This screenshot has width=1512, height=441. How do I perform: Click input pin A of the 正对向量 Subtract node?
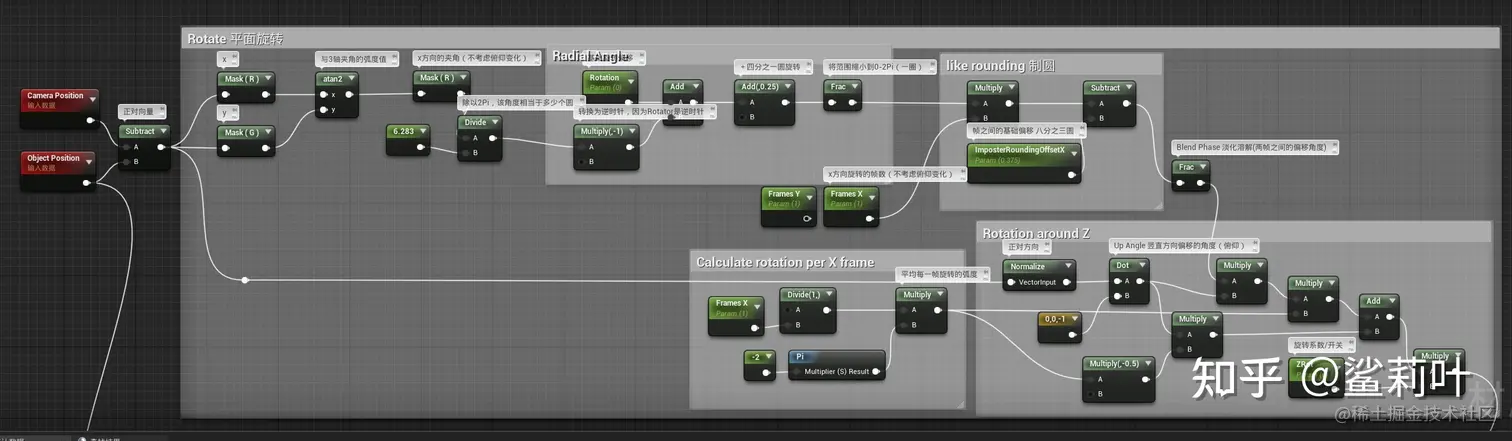tap(124, 147)
